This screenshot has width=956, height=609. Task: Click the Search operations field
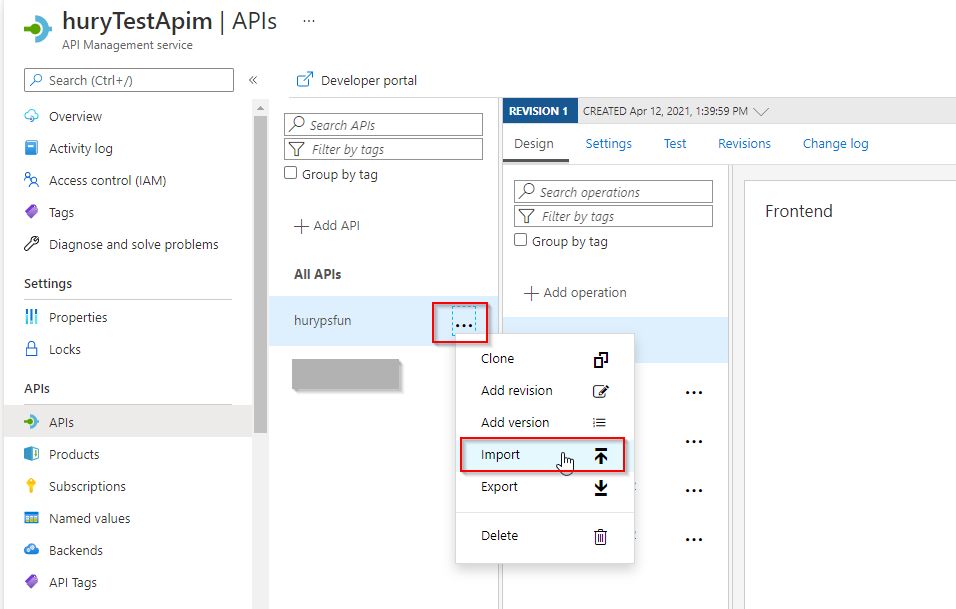613,191
